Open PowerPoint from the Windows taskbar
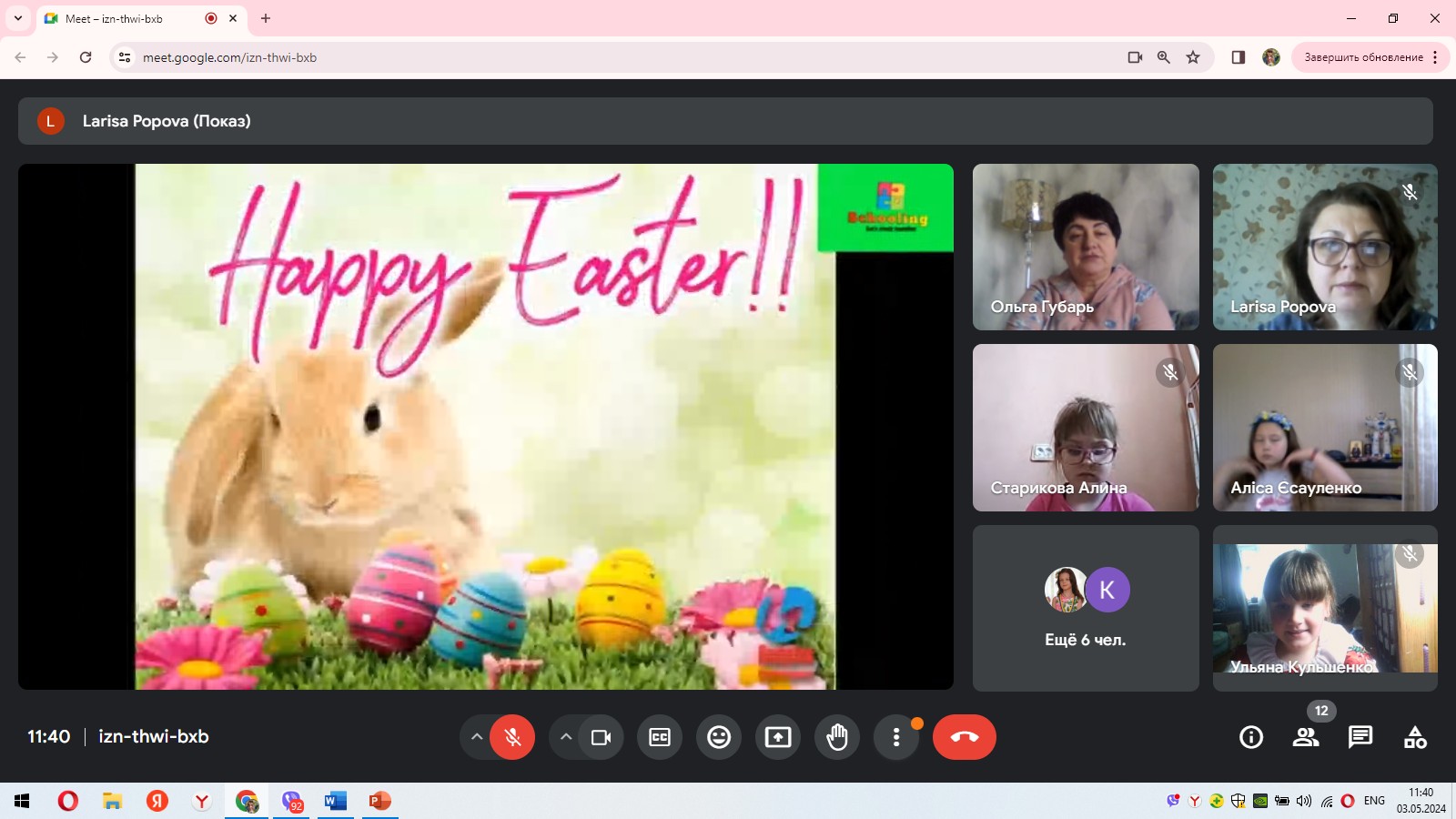 click(x=379, y=801)
